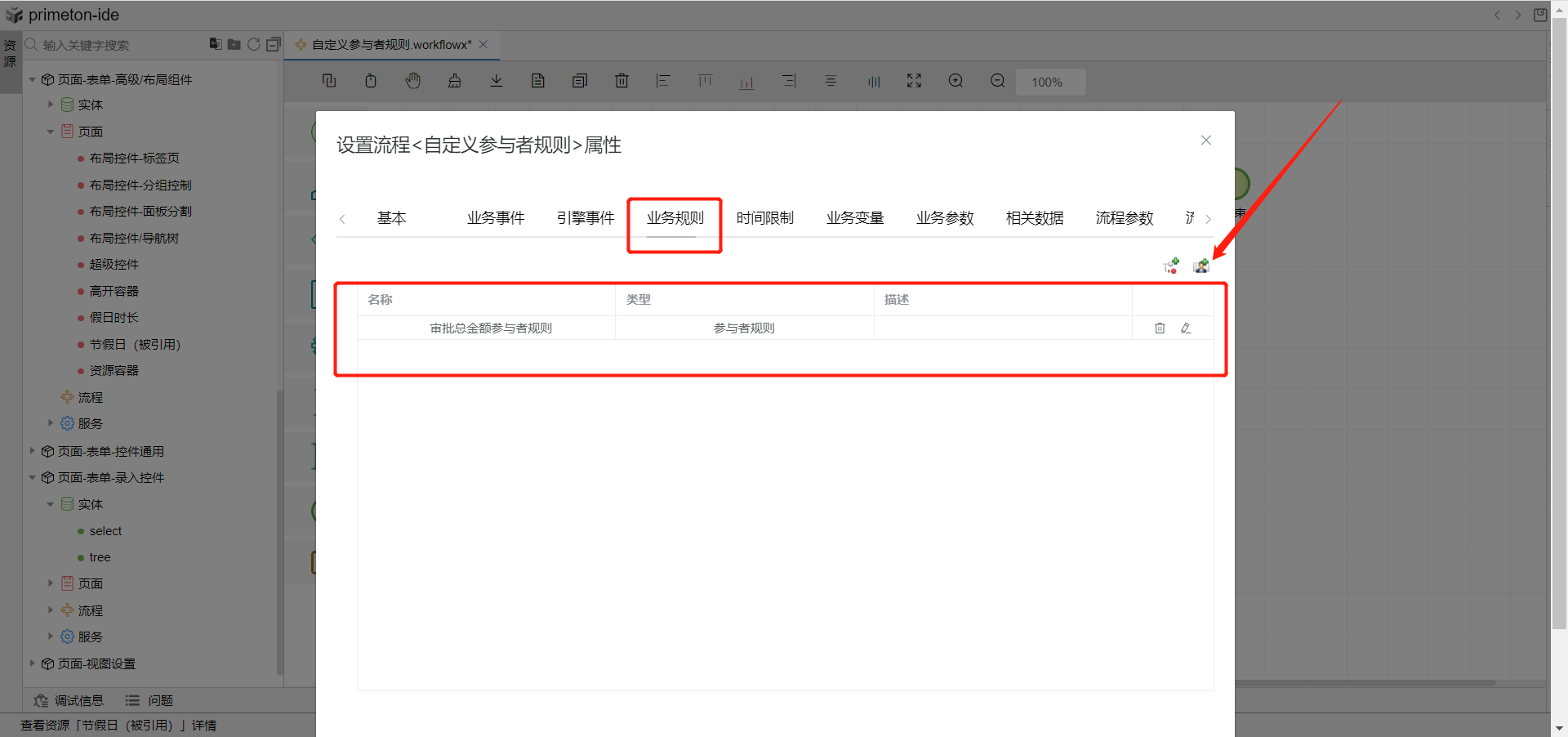
Task: Delete the 审批总金额参与者规则 row
Action: (x=1160, y=328)
